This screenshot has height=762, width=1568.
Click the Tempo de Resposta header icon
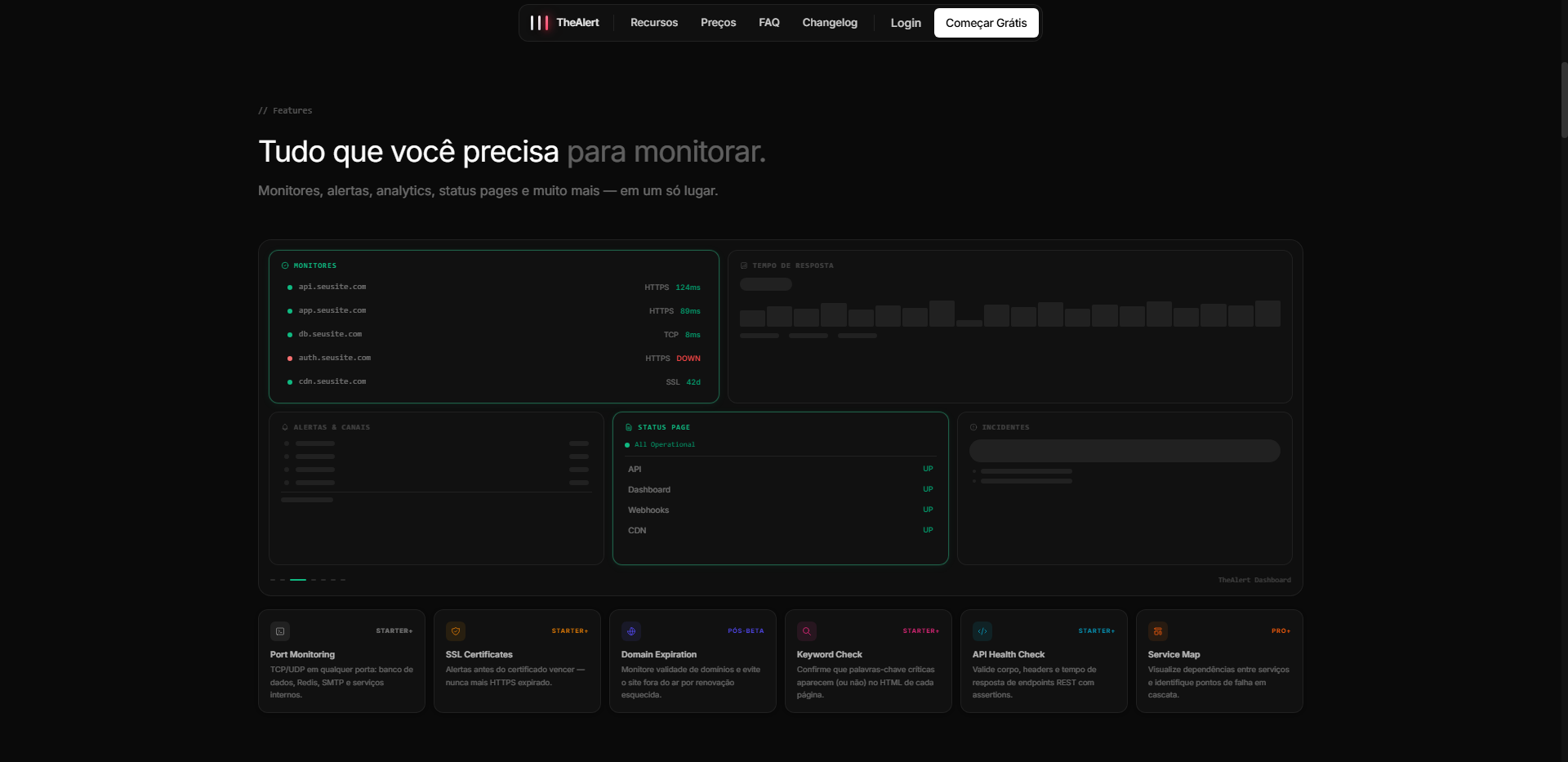[744, 265]
